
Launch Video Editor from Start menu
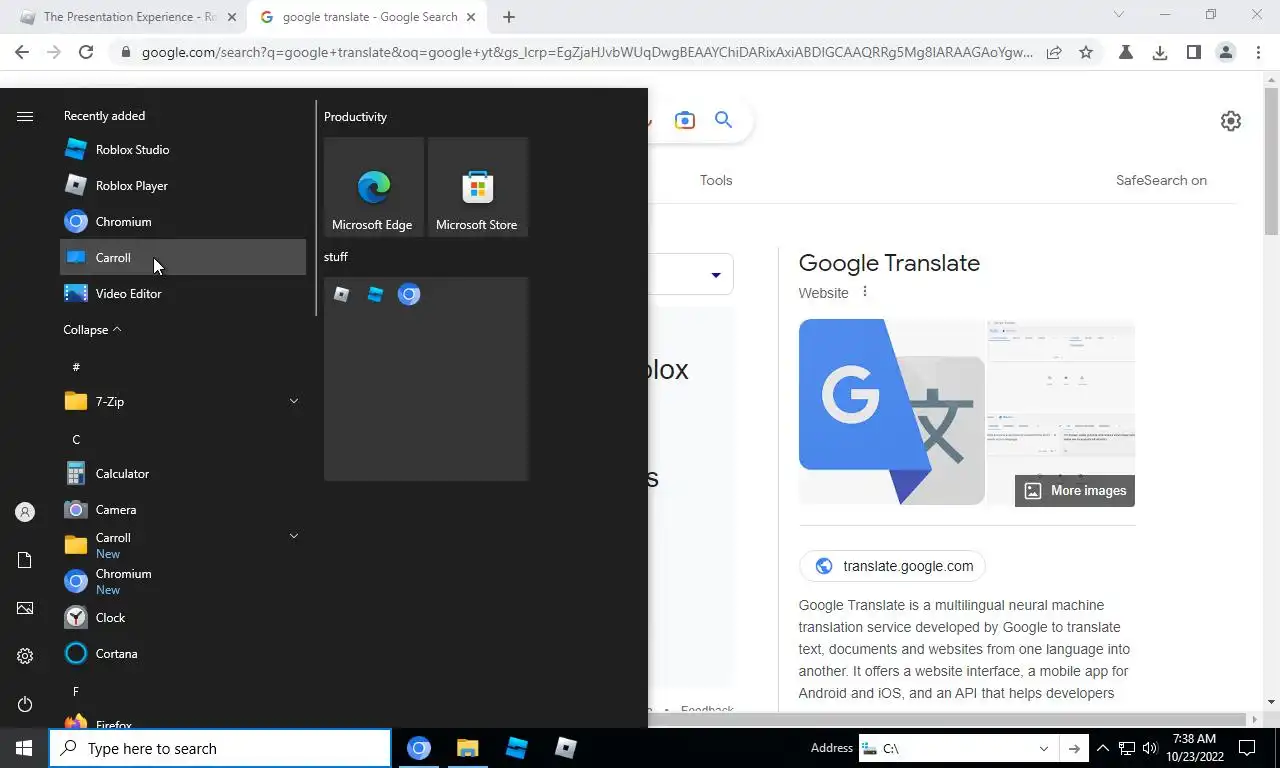click(x=183, y=294)
